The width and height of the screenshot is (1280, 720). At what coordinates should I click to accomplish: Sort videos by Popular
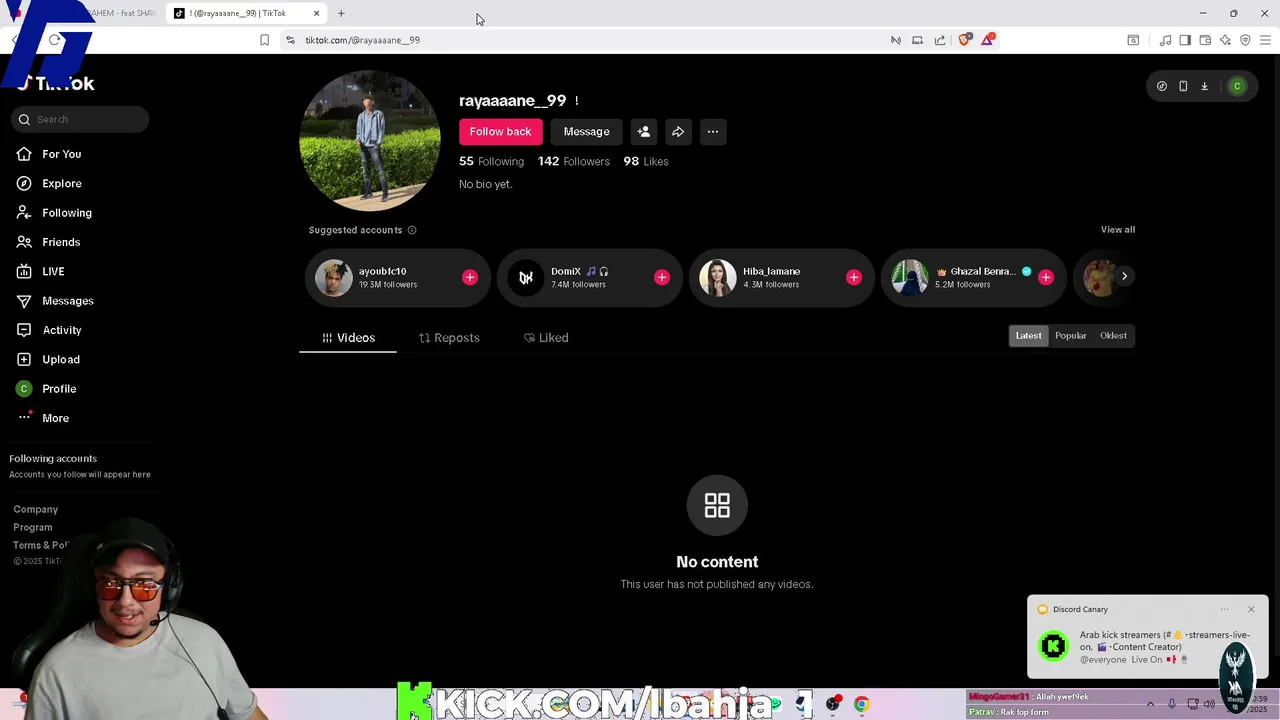click(x=1070, y=336)
